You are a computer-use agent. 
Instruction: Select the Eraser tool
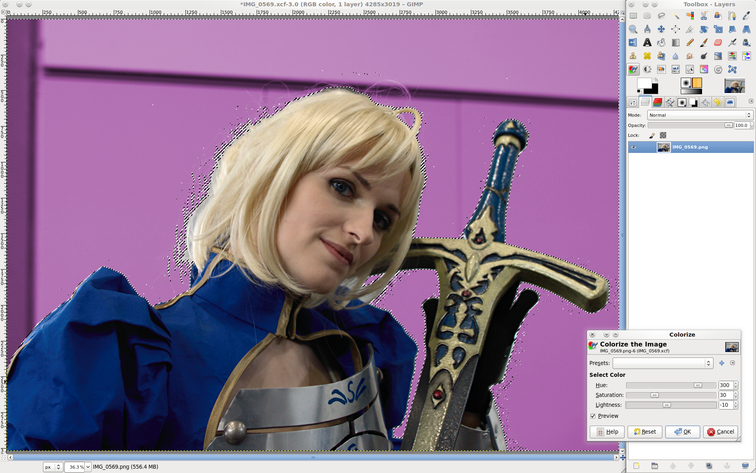click(718, 42)
